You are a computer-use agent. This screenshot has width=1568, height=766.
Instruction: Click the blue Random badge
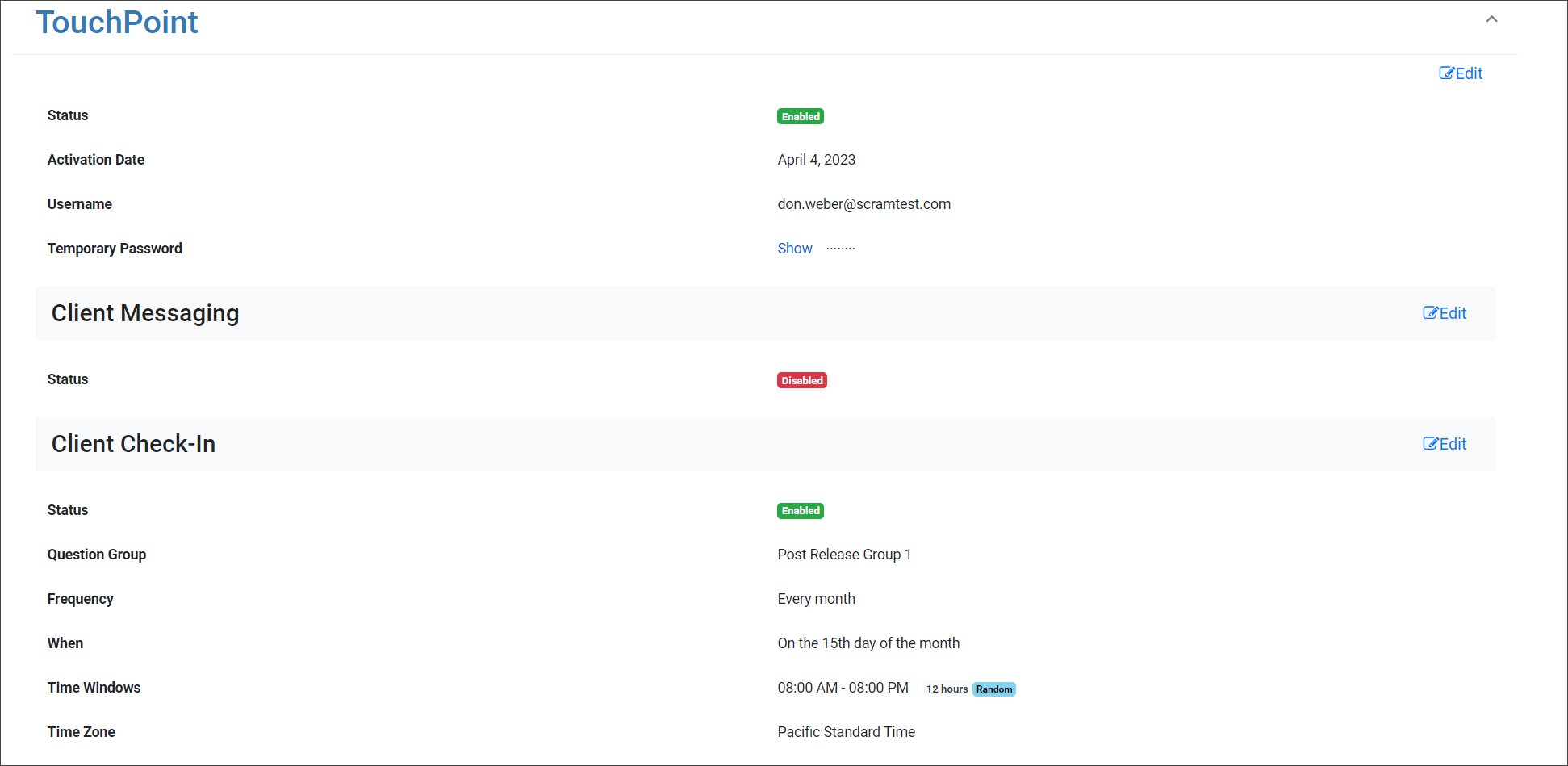993,689
